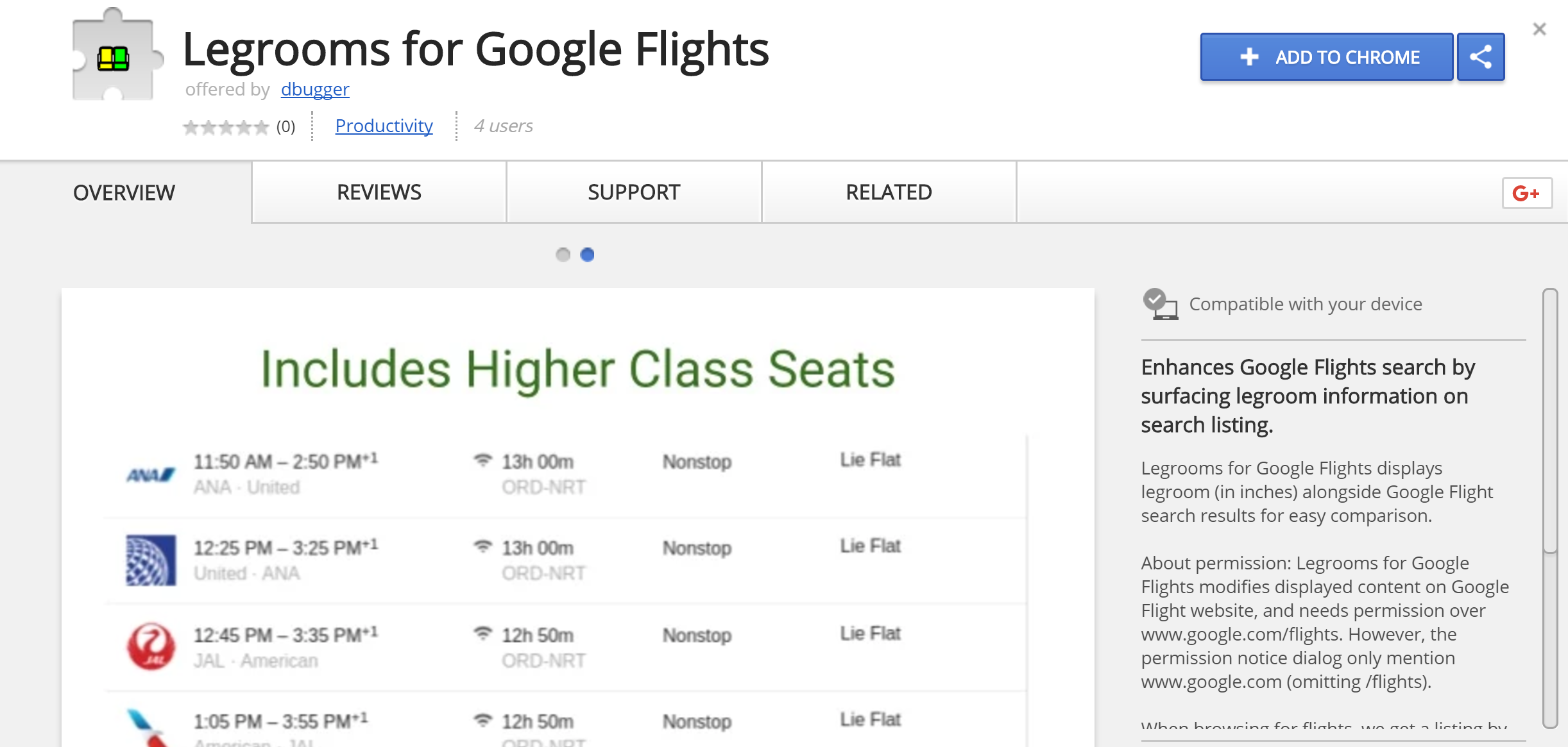This screenshot has width=1568, height=747.
Task: Click Add to Chrome button
Action: [1326, 57]
